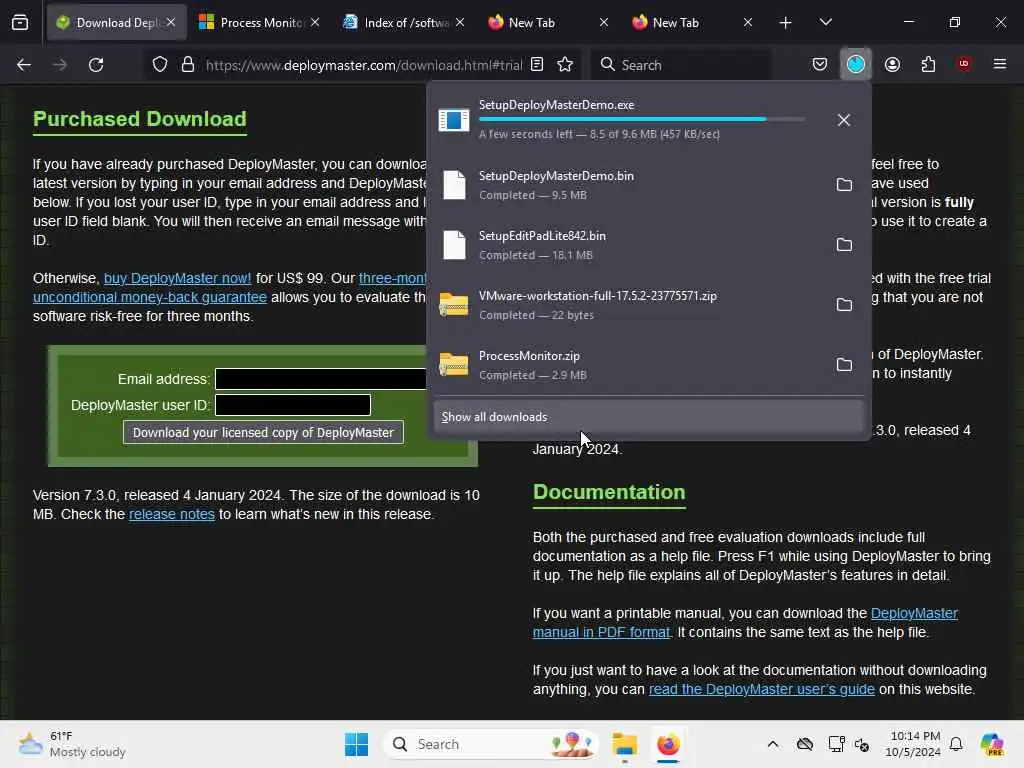Show SetupDeployMasterDemo.bin in folder
Image resolution: width=1024 pixels, height=768 pixels.
tap(844, 185)
